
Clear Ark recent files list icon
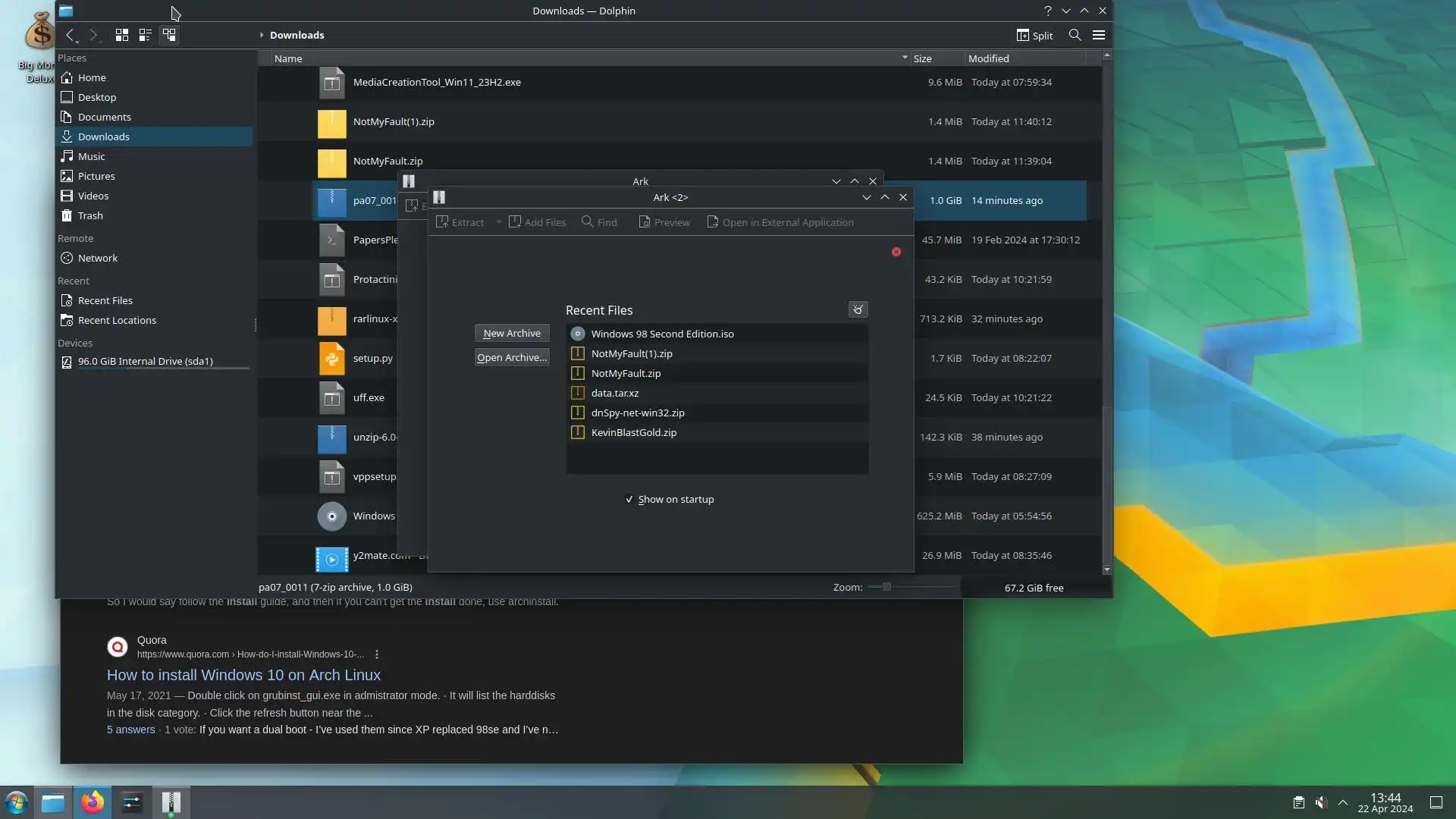pyautogui.click(x=858, y=309)
